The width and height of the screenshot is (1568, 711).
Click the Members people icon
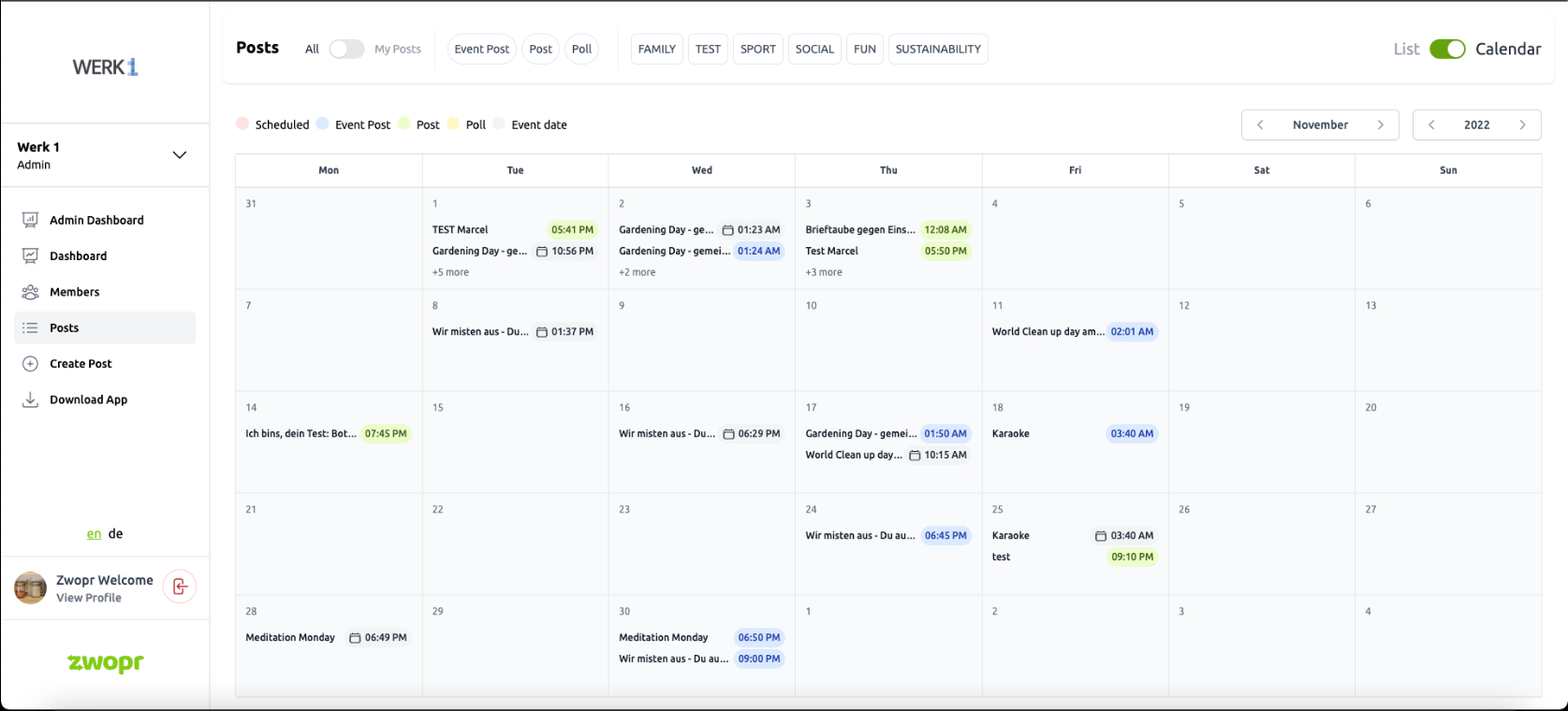pyautogui.click(x=30, y=292)
